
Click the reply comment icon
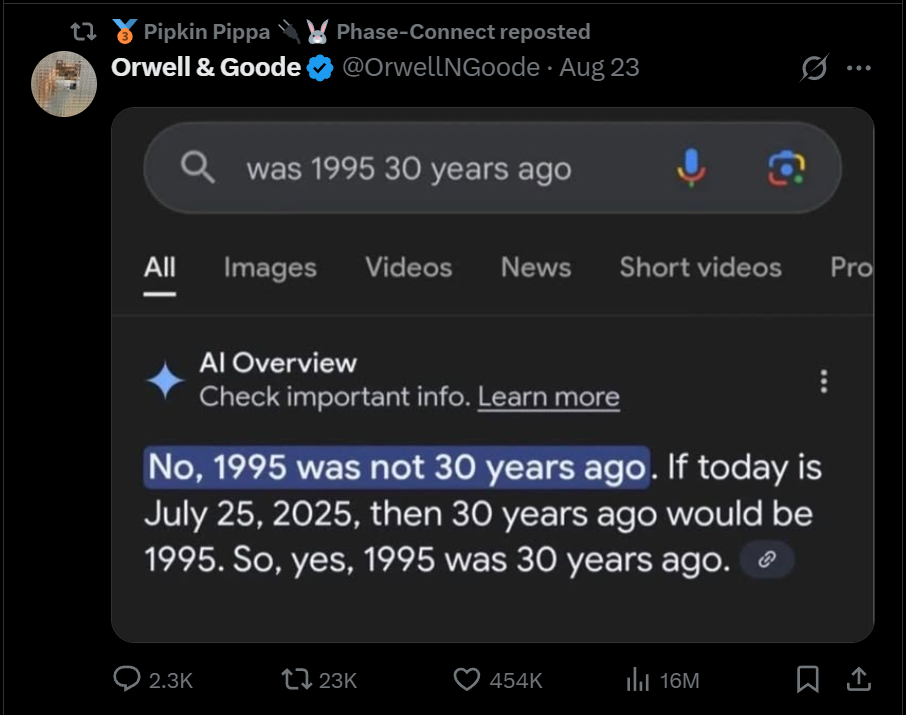pyautogui.click(x=127, y=680)
